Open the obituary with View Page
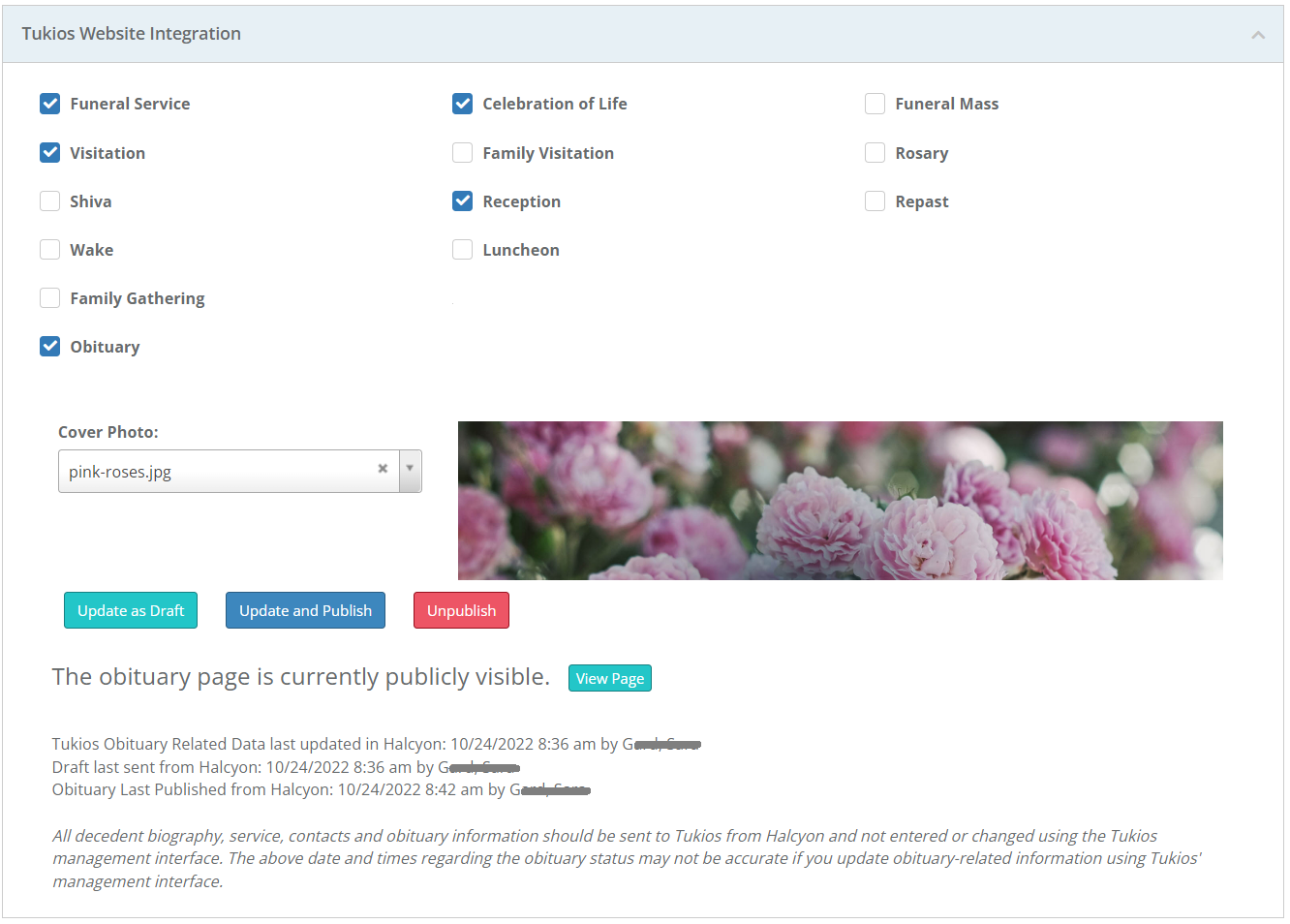The image size is (1290, 924). (x=609, y=678)
